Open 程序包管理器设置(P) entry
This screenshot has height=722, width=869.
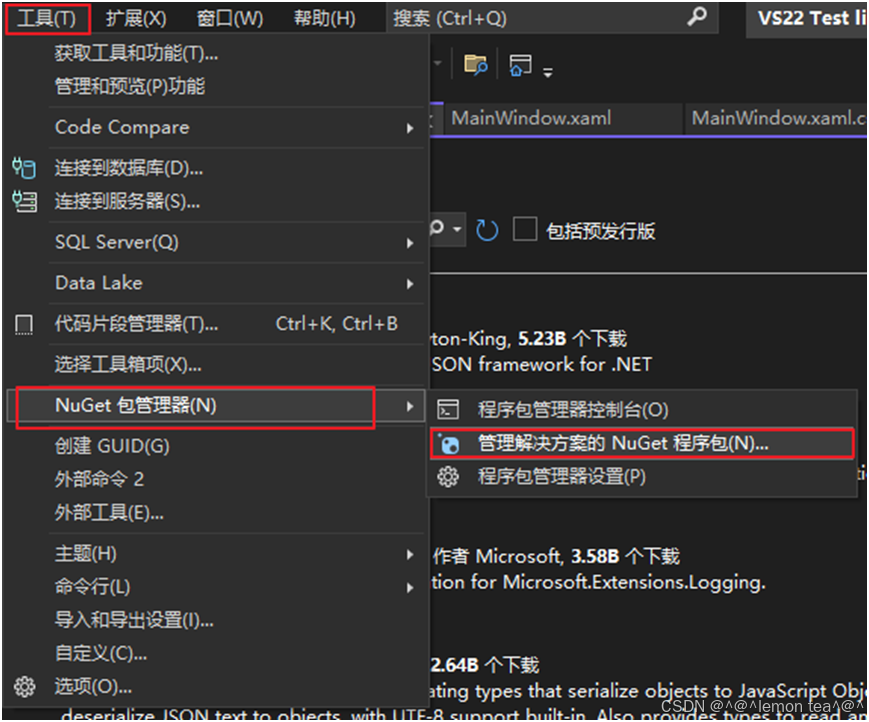[x=642, y=477]
